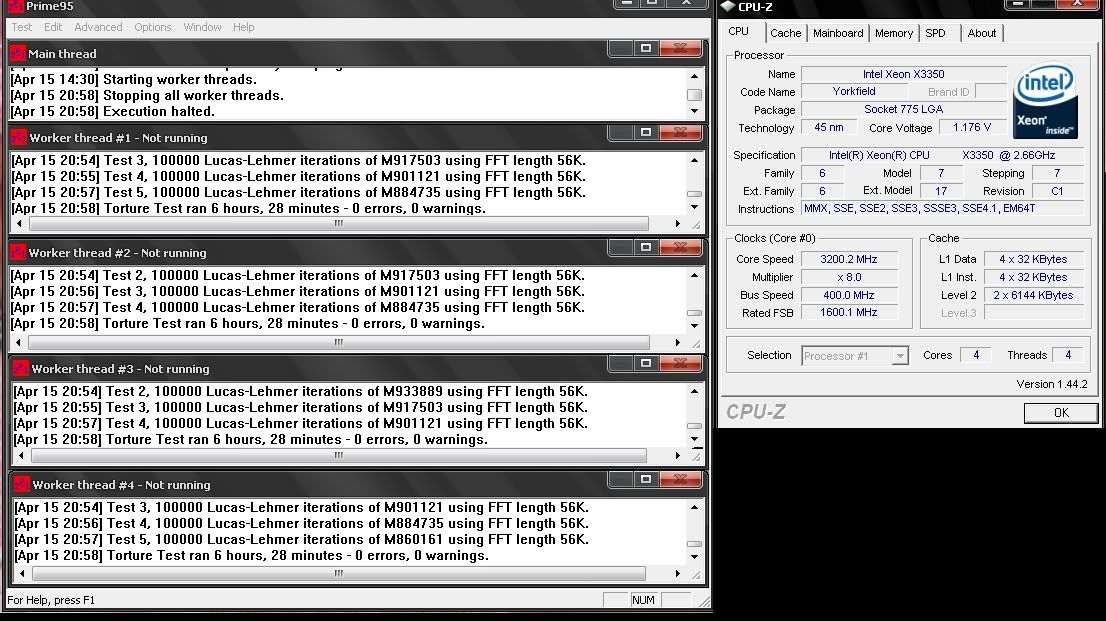Switch to the Memory tab in CPU-Z
The image size is (1106, 621).
coord(894,33)
